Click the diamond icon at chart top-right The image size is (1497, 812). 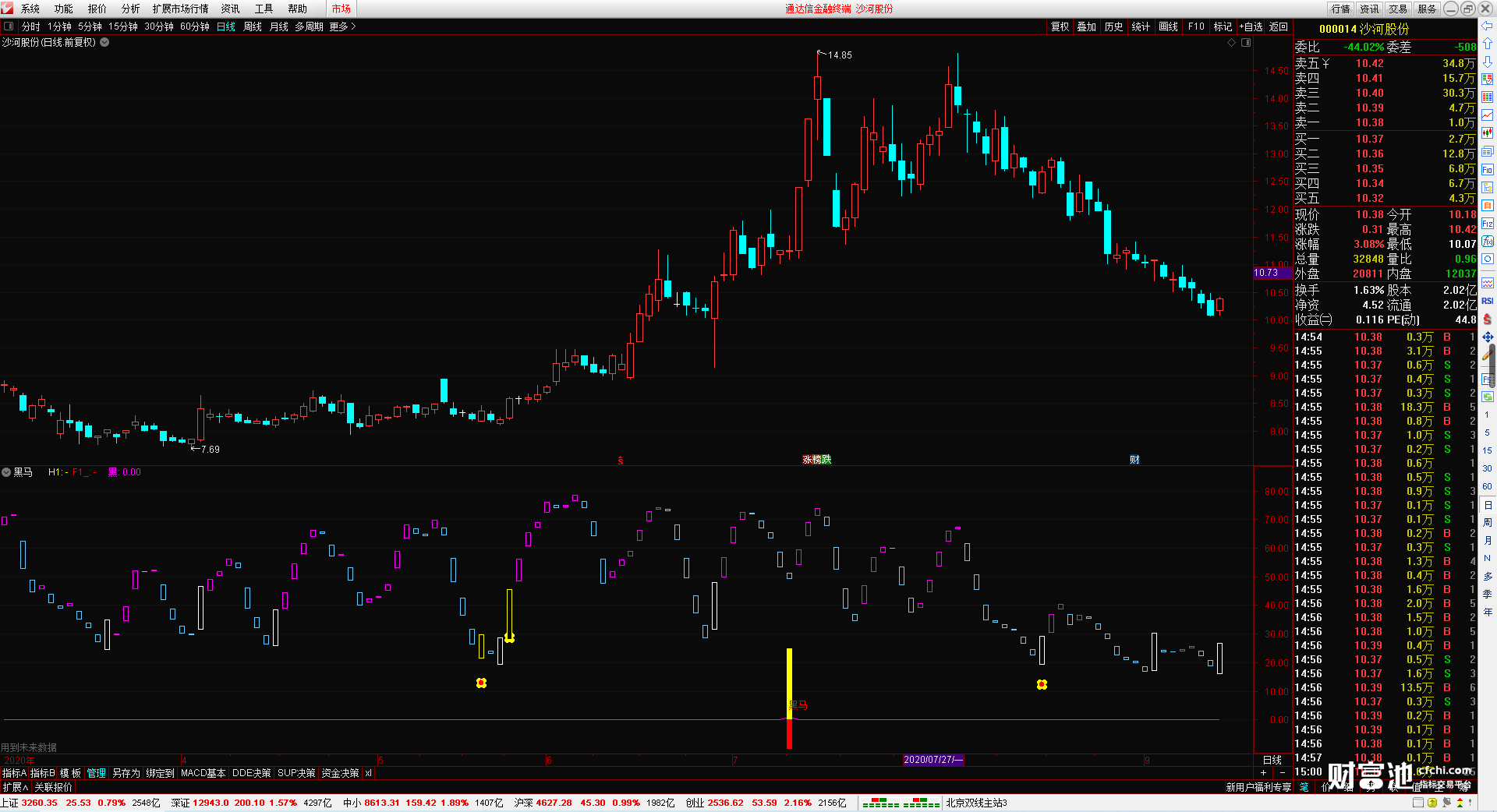point(1232,42)
